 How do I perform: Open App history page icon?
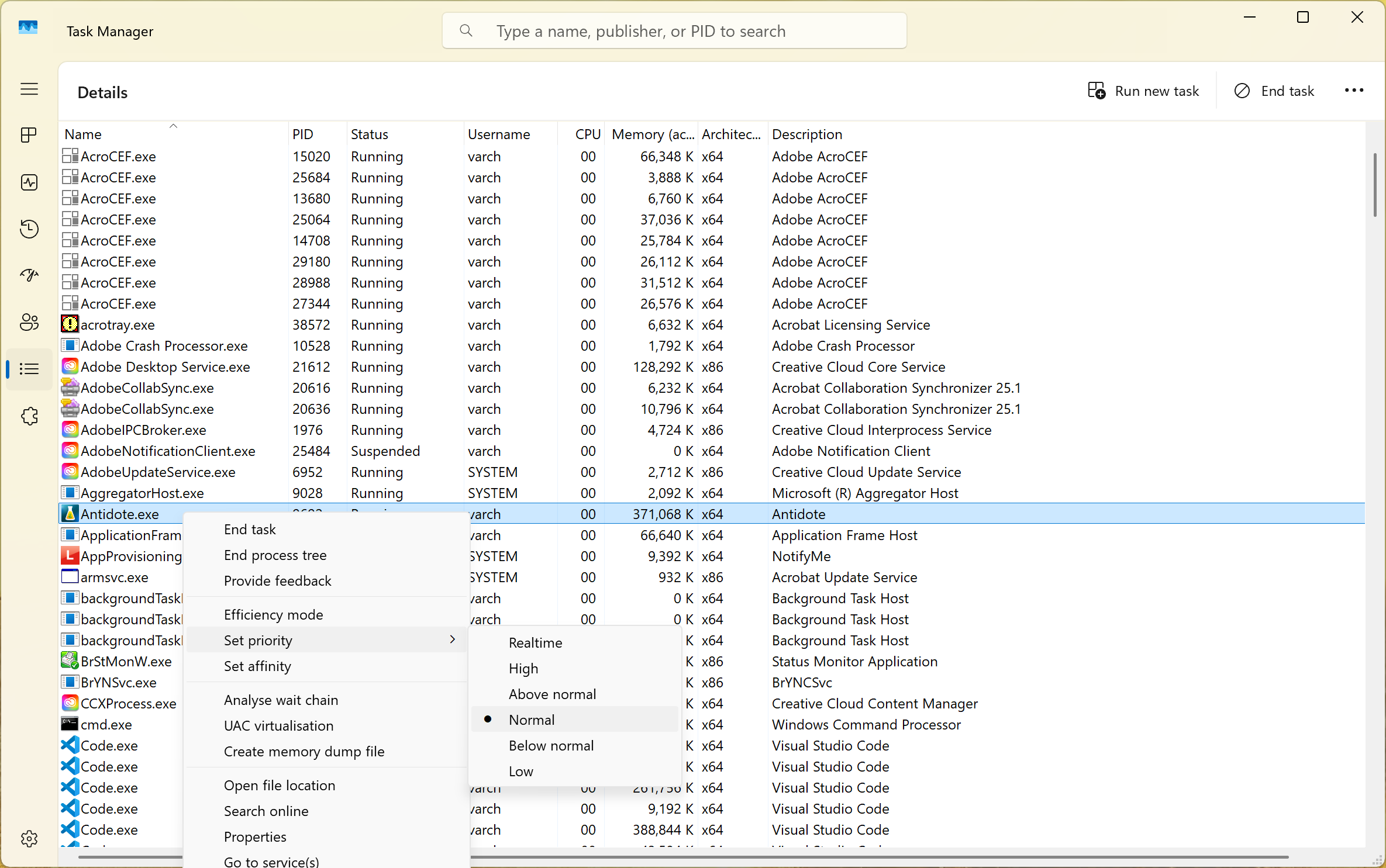pos(29,229)
